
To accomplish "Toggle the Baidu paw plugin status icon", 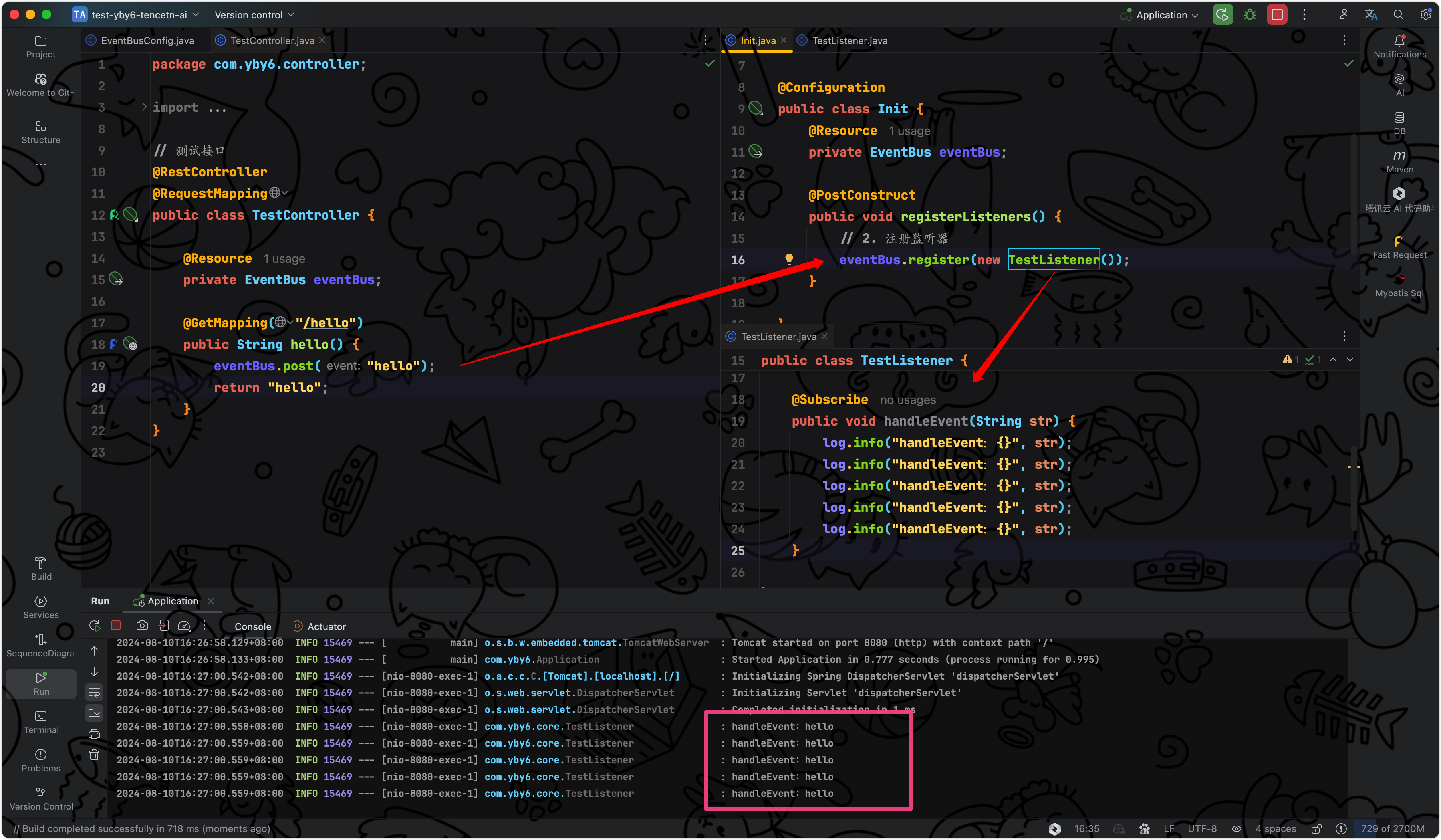I will tap(1144, 828).
